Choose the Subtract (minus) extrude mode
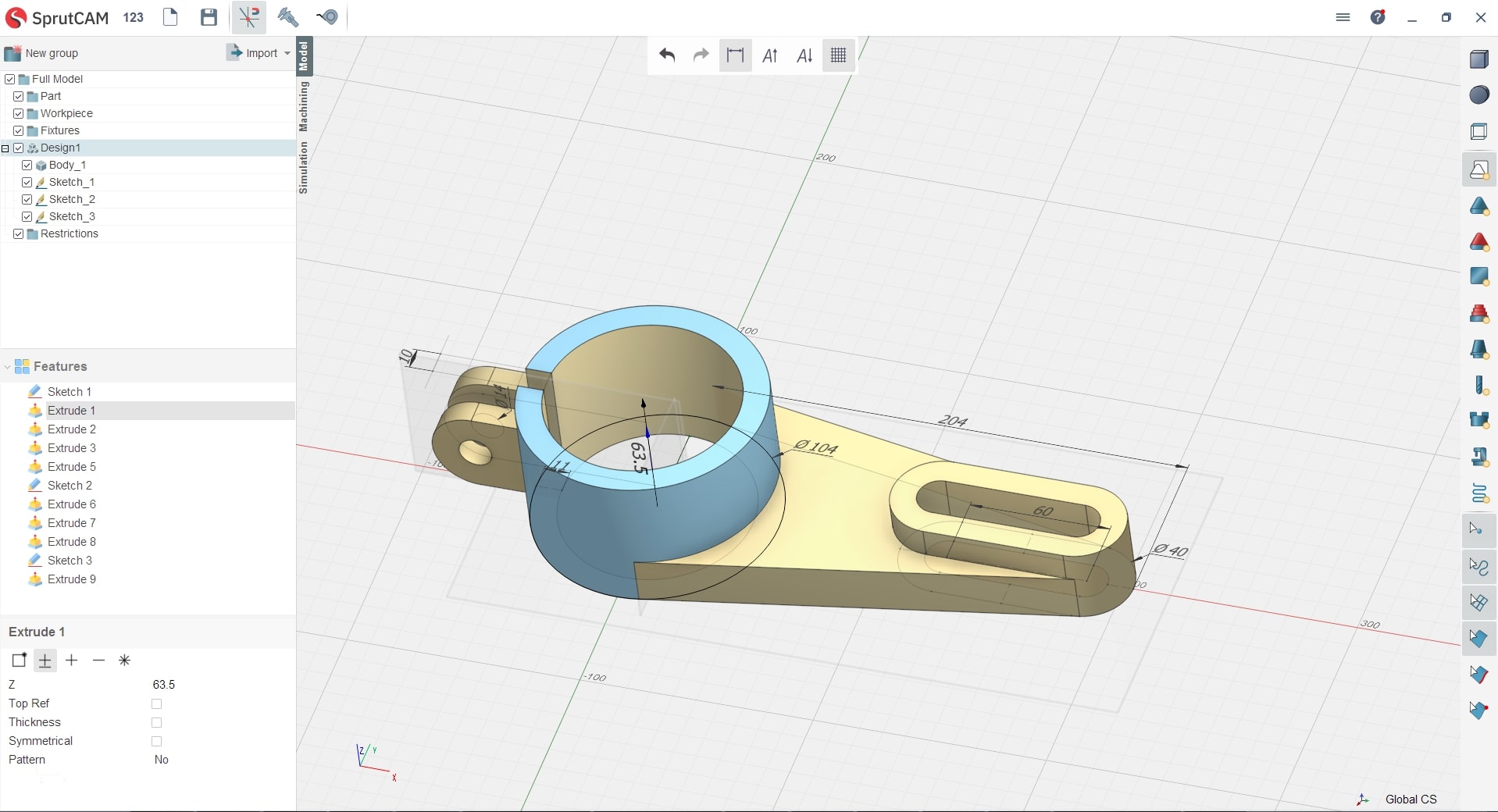Screen dimensions: 1498x812 98,661
